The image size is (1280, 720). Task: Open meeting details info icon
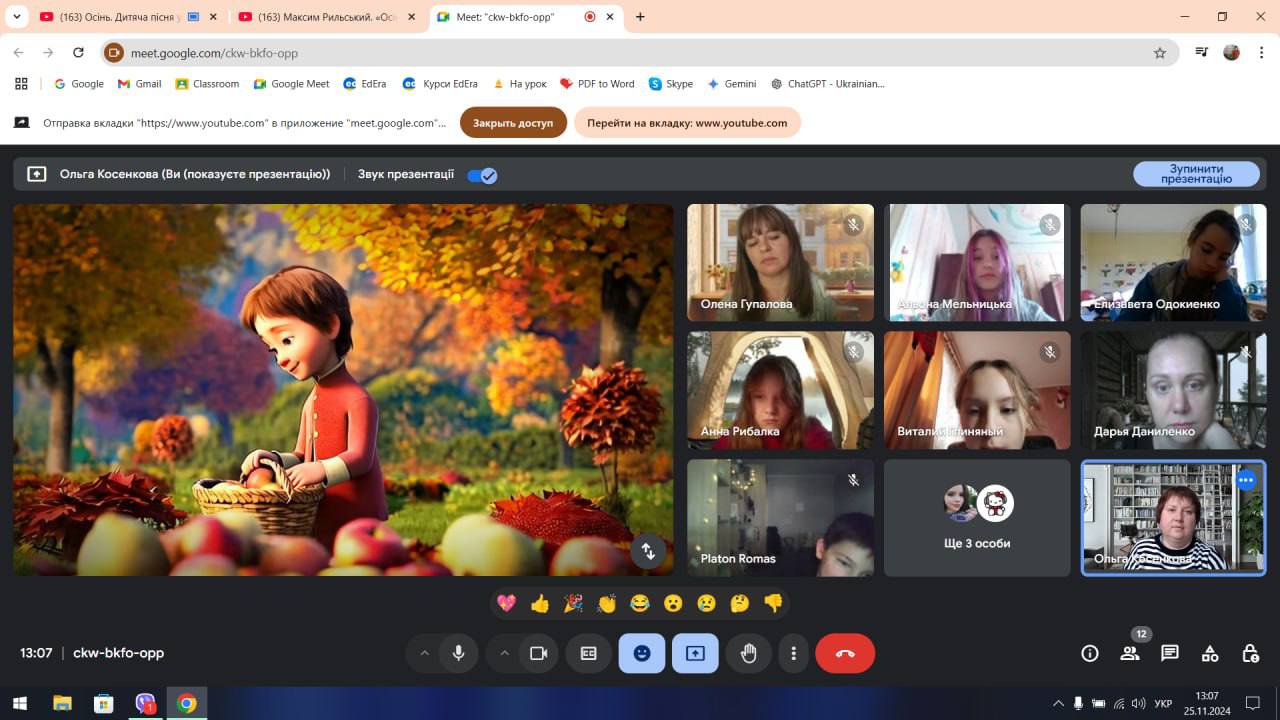tap(1090, 653)
